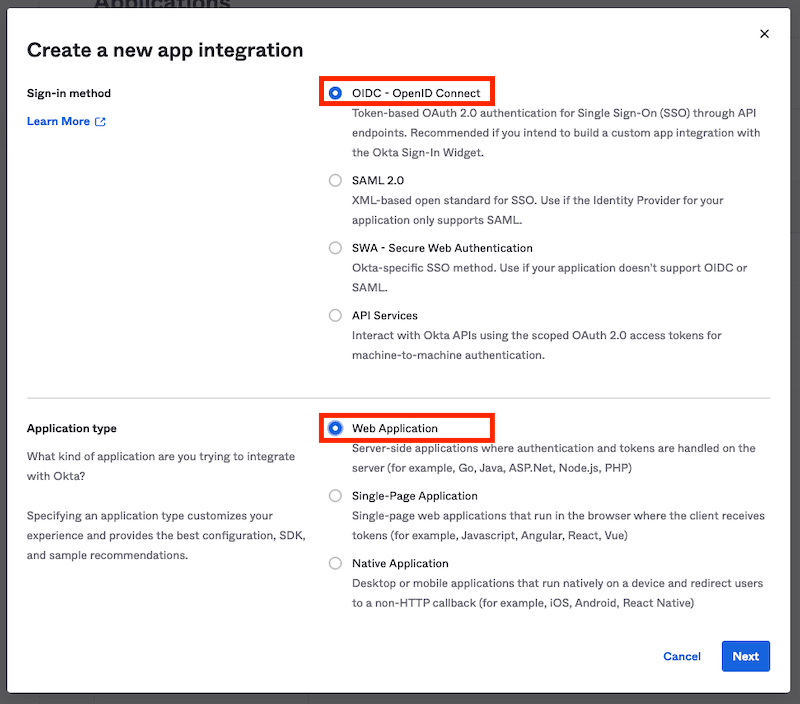Cancel creating the app integration
Viewport: 800px width, 704px height.
pyautogui.click(x=682, y=657)
